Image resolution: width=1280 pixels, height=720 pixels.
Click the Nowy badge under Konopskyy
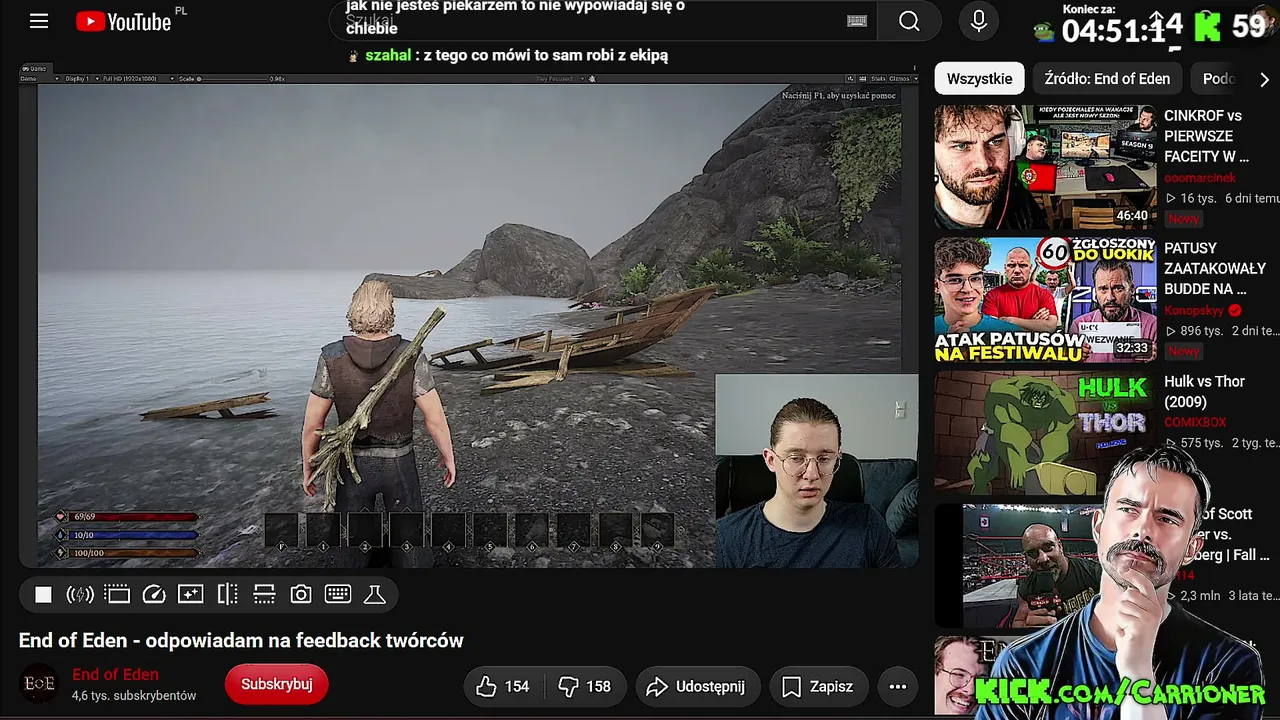click(1183, 351)
